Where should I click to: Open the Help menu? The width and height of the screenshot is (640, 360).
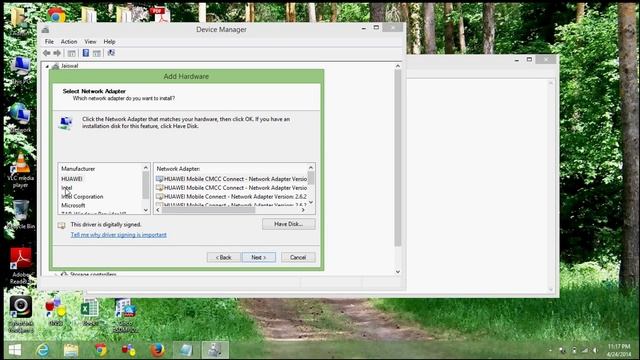tap(109, 42)
